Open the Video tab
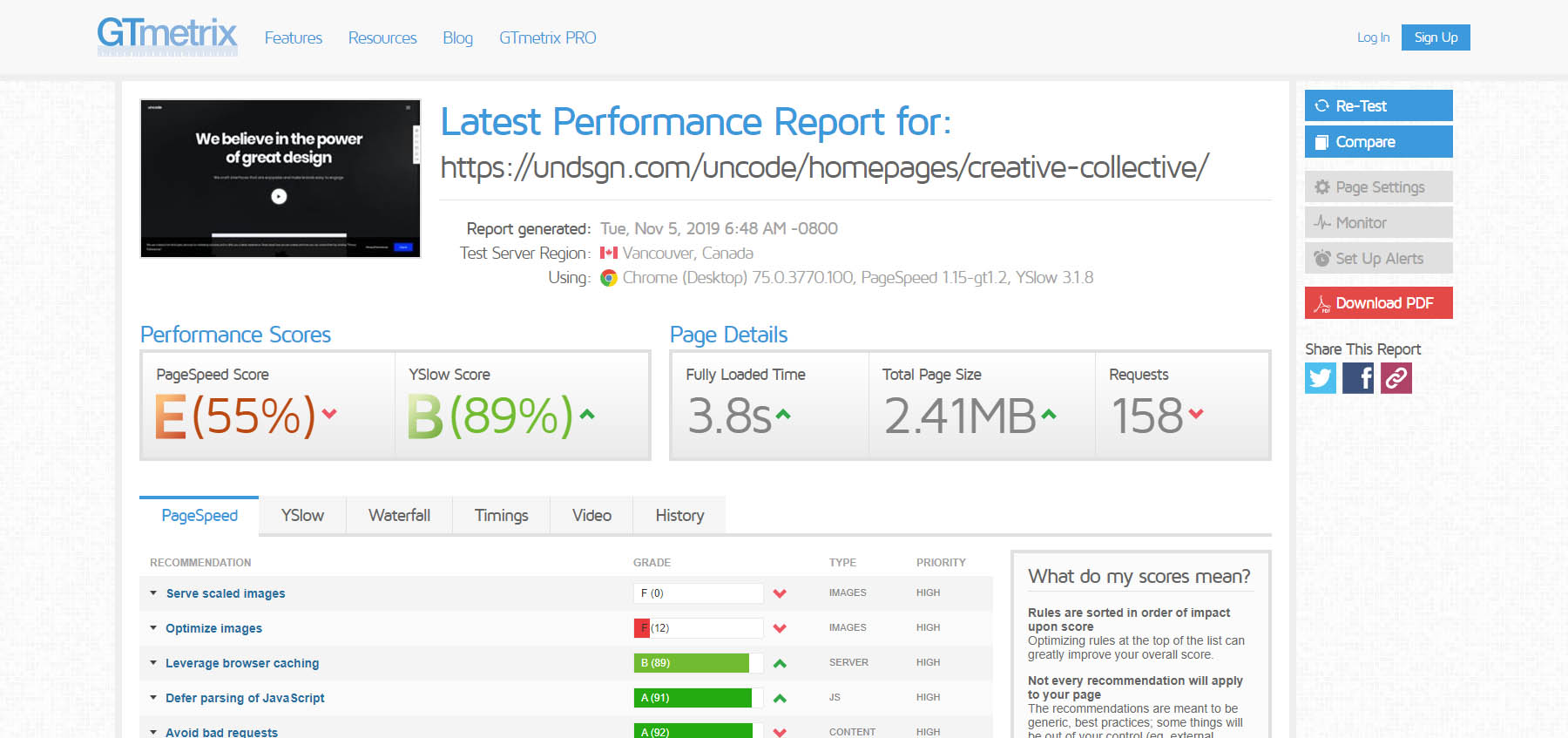1568x738 pixels. click(591, 515)
